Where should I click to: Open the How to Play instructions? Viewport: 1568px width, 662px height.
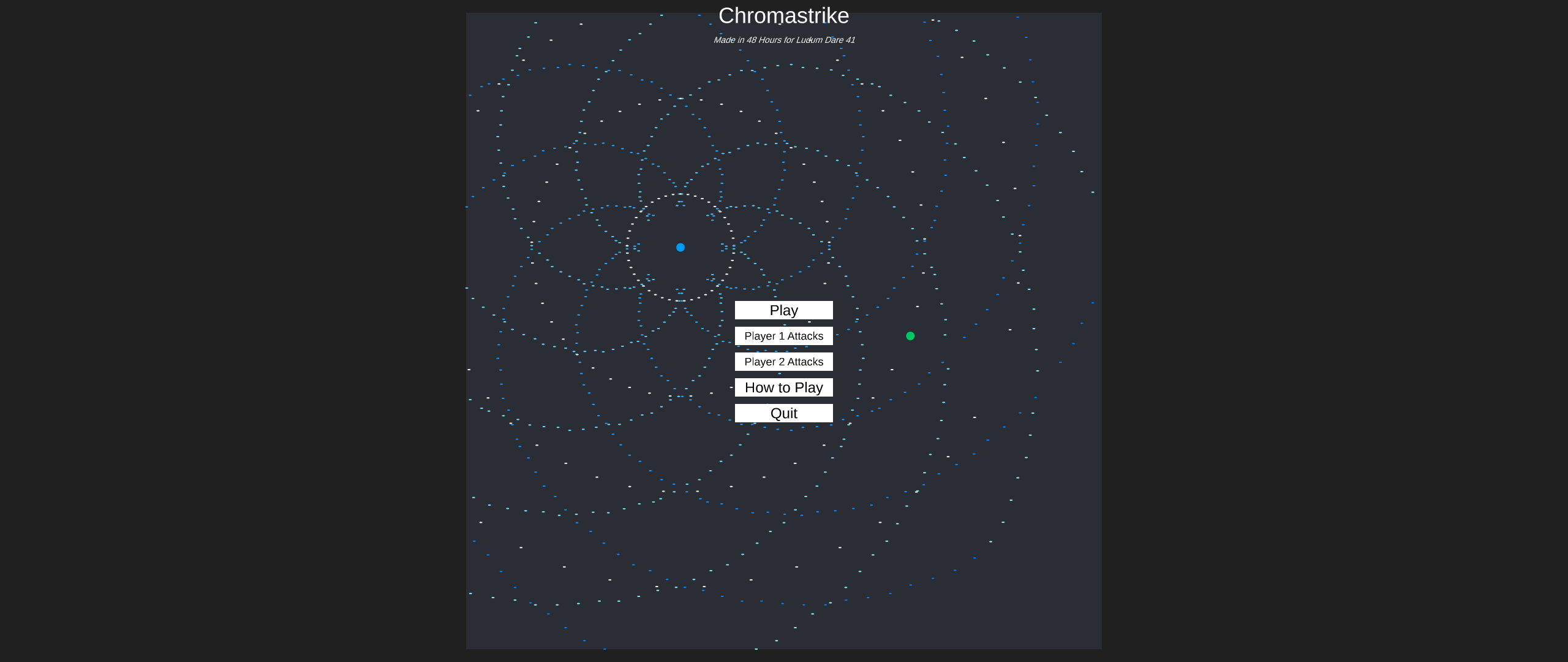click(x=783, y=387)
